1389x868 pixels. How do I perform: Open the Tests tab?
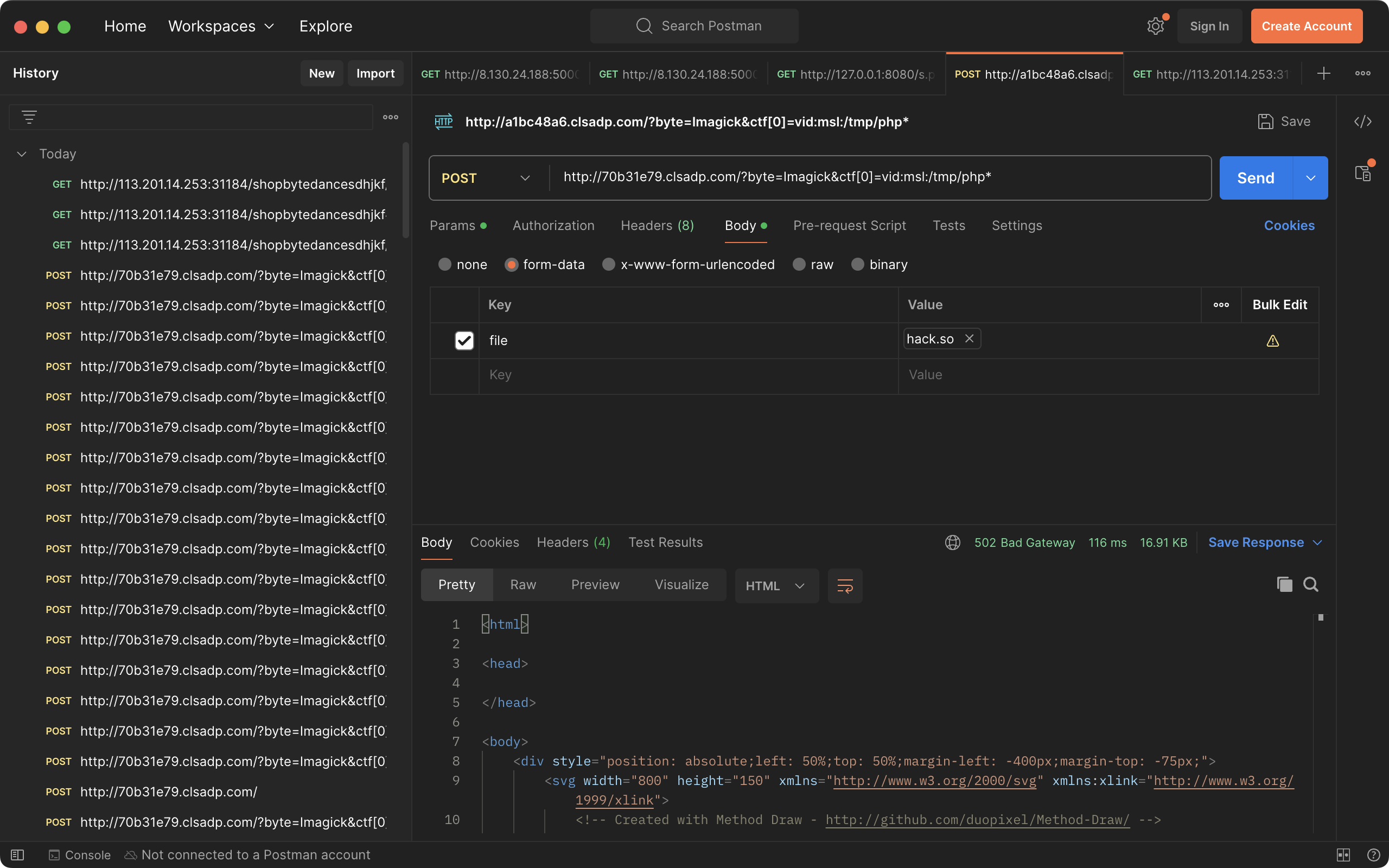(x=949, y=226)
